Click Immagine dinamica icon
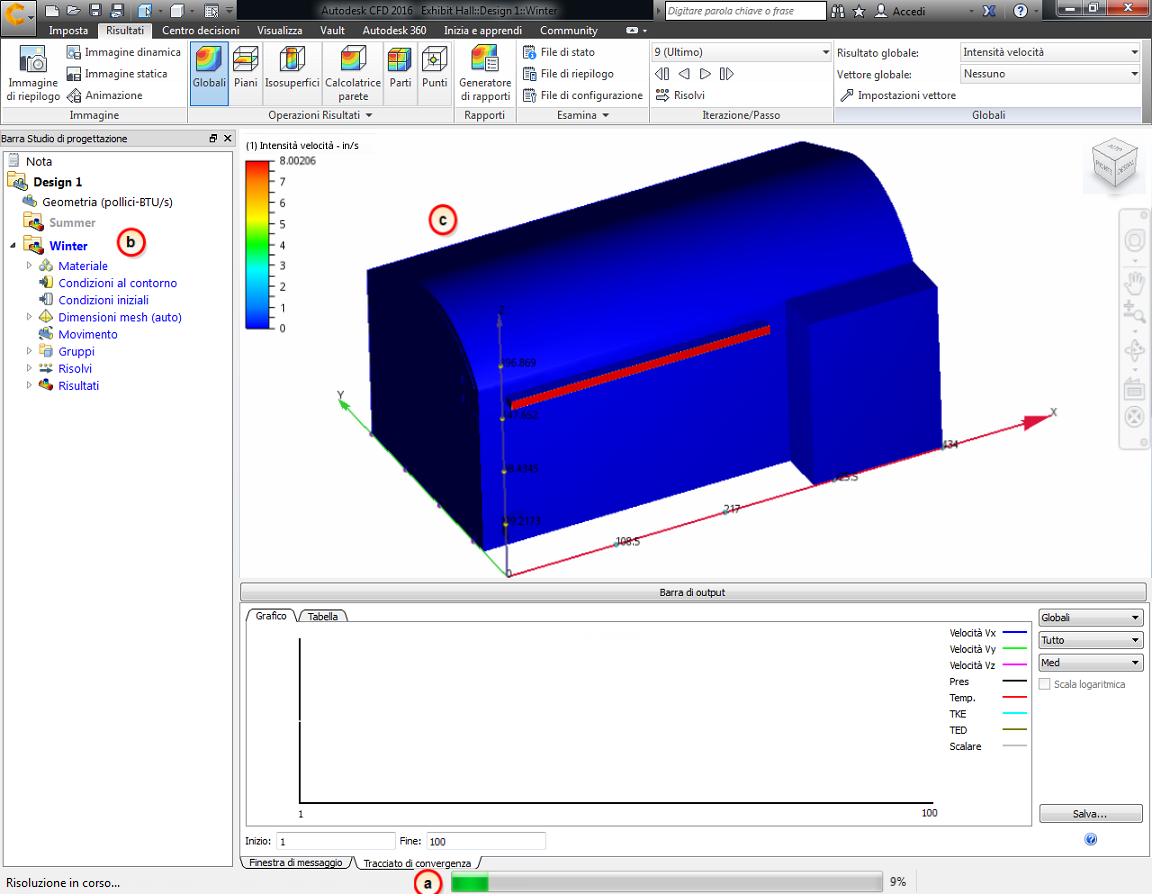This screenshot has height=894, width=1152. click(73, 52)
